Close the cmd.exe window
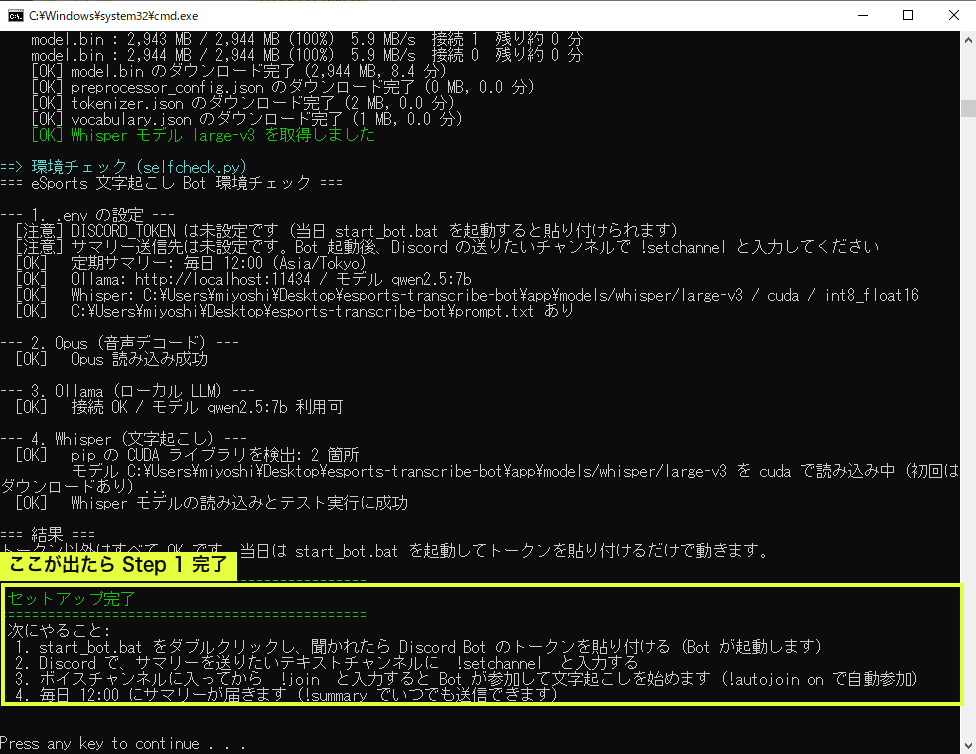 click(954, 16)
